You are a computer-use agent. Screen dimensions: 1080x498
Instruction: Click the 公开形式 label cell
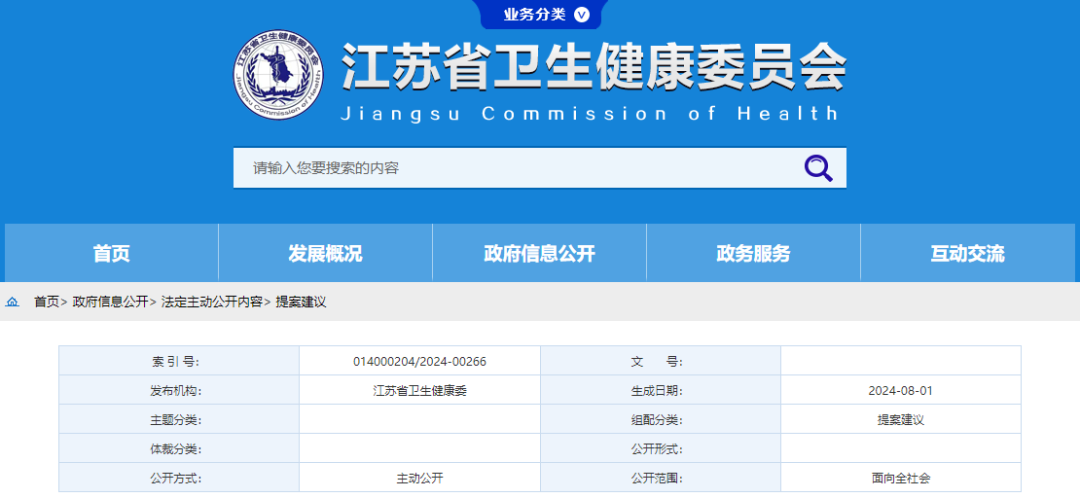click(x=660, y=448)
